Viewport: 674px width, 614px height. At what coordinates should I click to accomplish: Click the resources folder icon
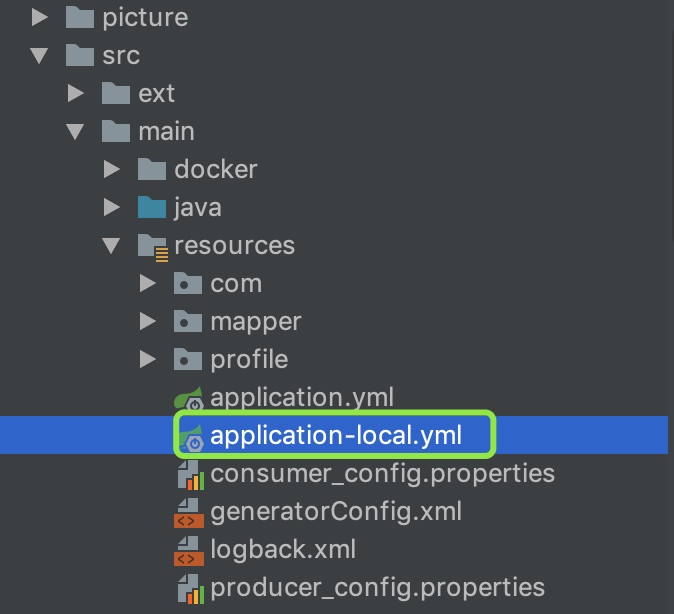153,247
